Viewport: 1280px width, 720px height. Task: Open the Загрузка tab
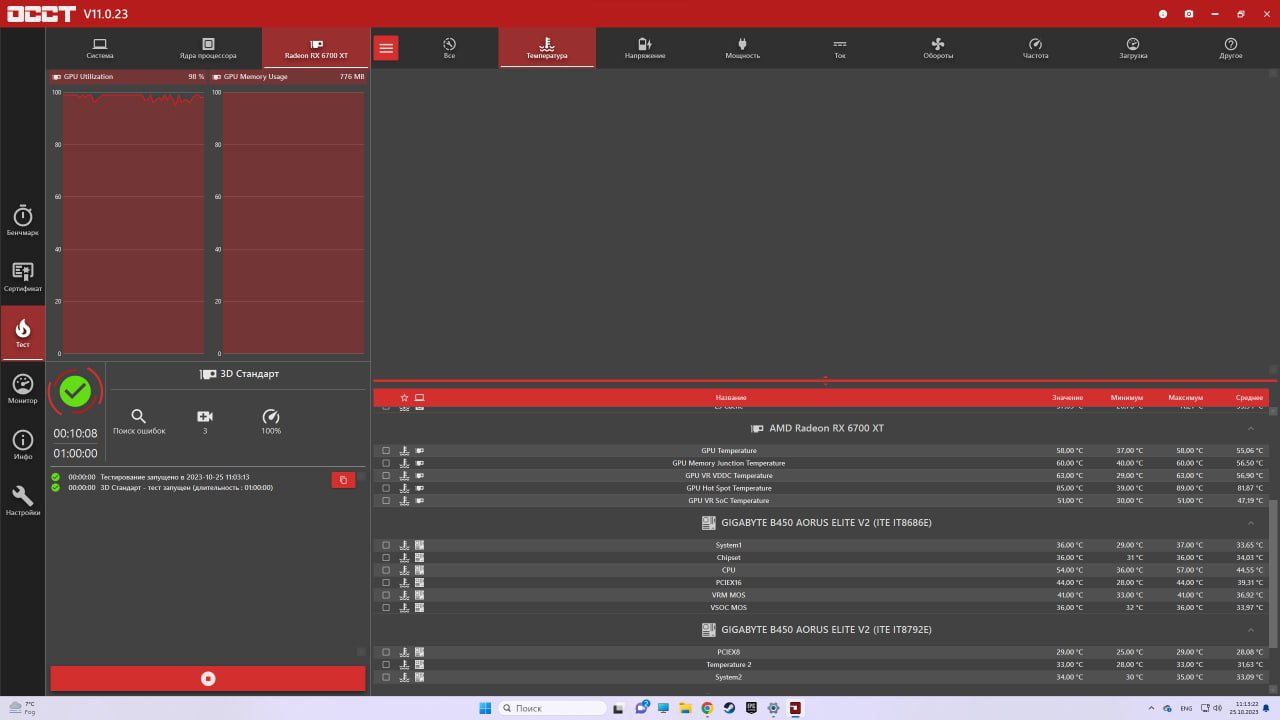[x=1133, y=48]
